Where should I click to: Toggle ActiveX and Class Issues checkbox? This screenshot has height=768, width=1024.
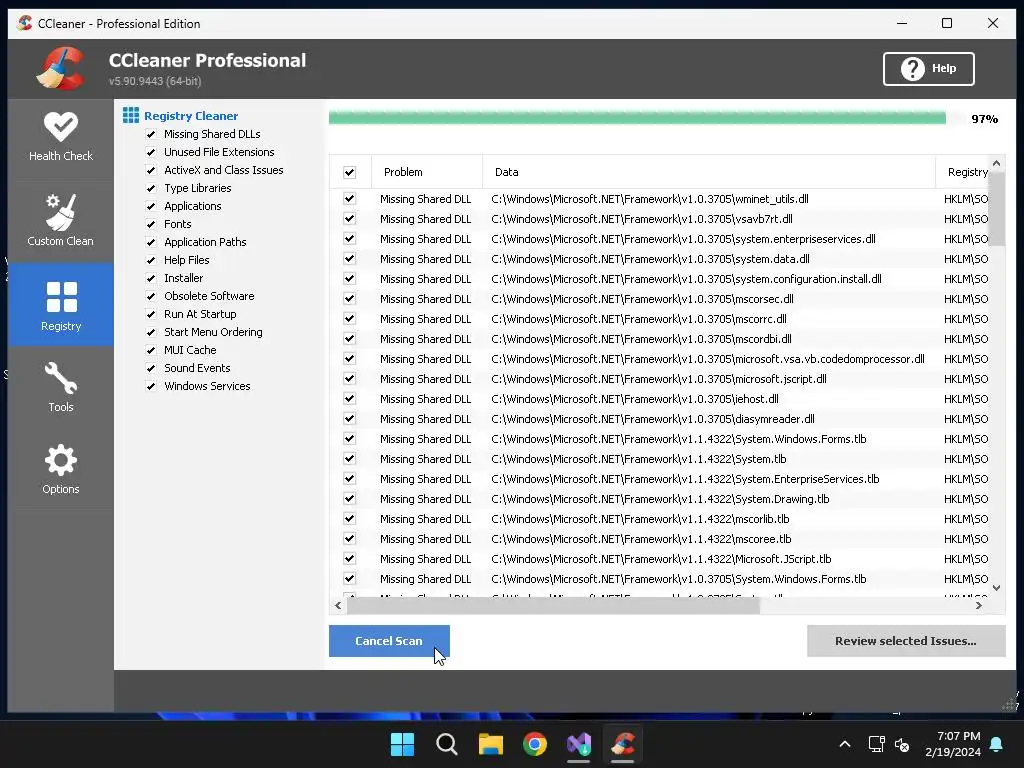(x=151, y=170)
